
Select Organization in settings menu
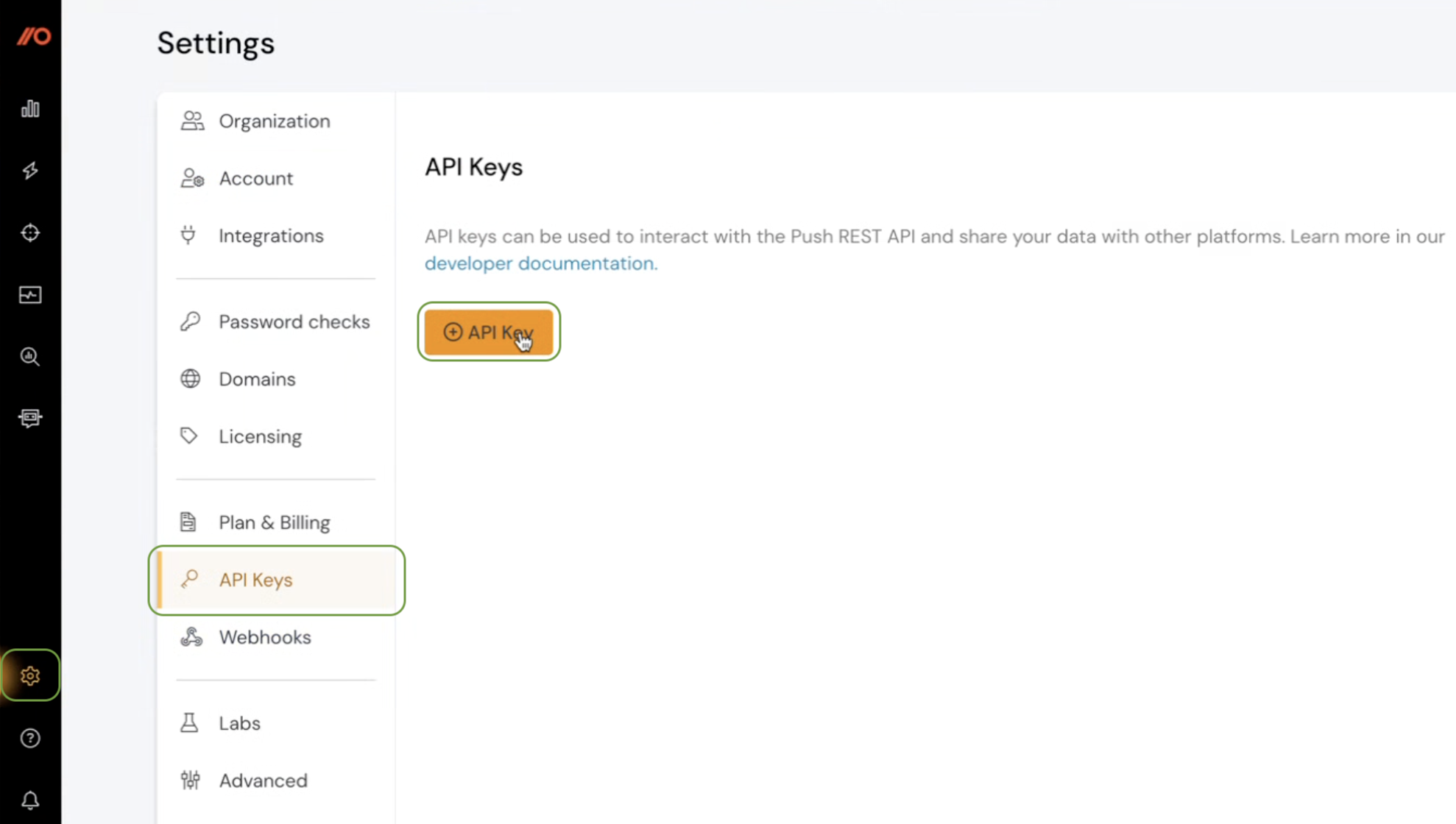click(274, 121)
